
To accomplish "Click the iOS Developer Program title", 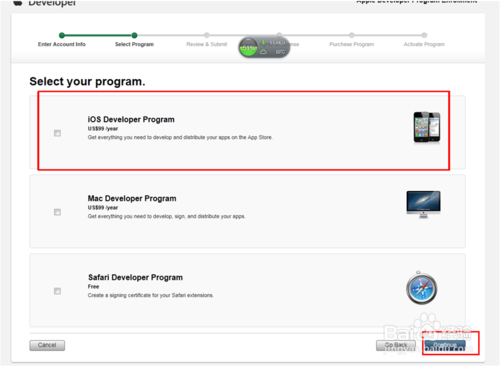I will (131, 119).
